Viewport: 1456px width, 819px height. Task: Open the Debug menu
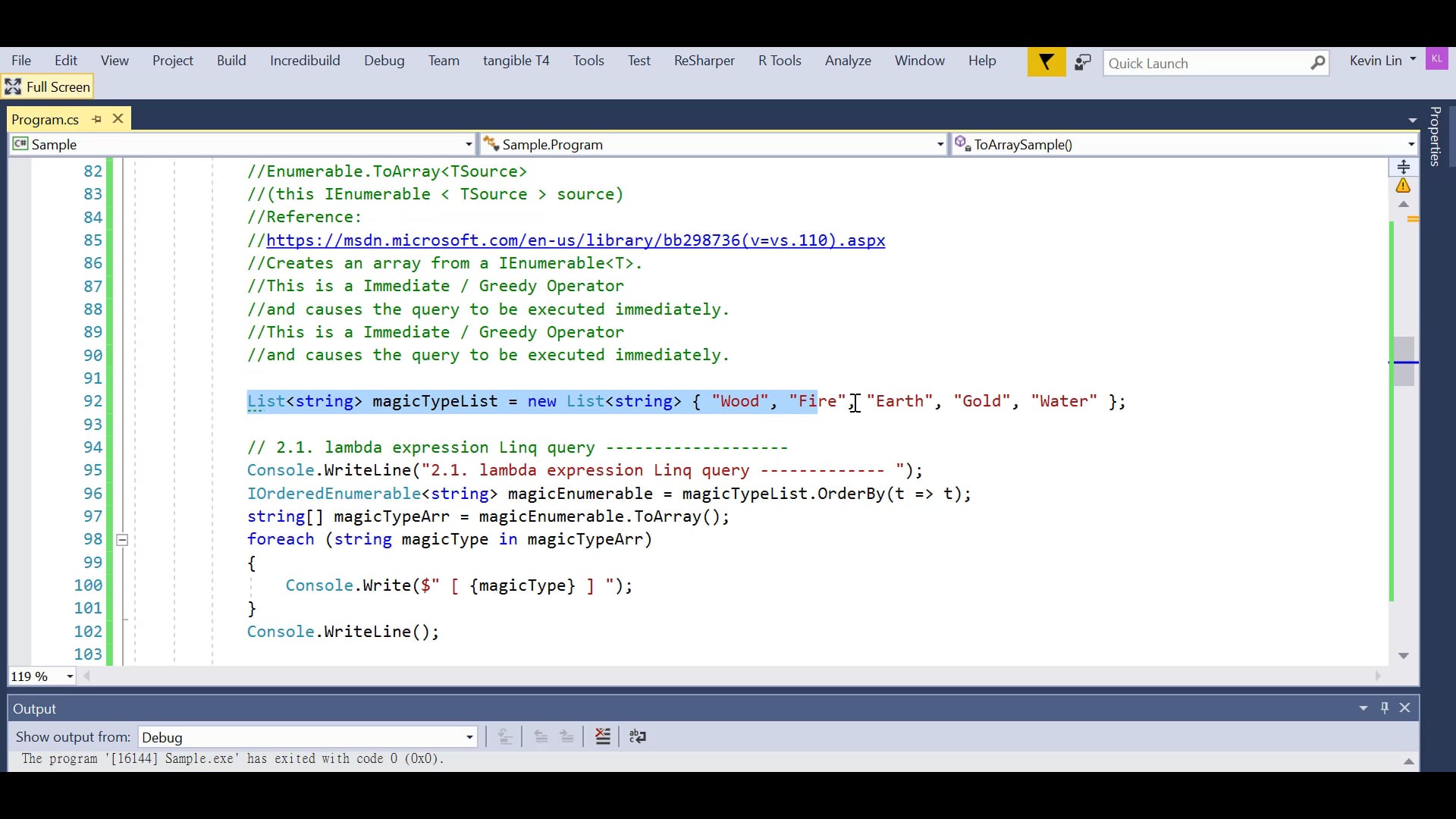384,60
